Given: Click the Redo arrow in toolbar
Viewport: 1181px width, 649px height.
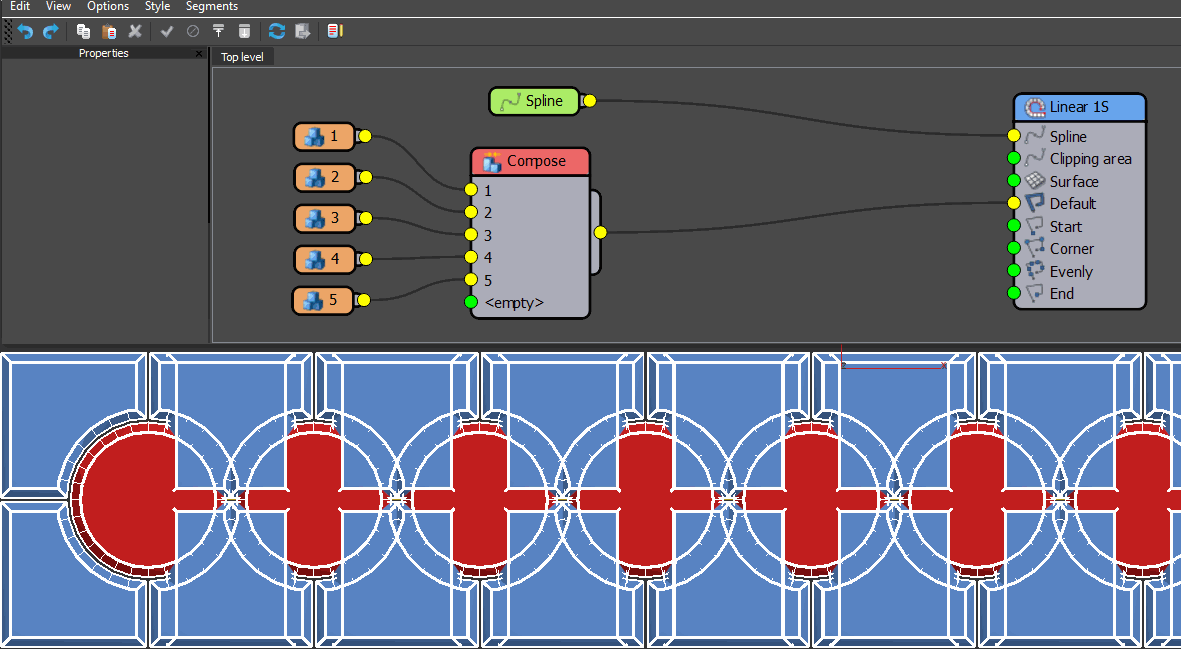Looking at the screenshot, I should click(50, 32).
